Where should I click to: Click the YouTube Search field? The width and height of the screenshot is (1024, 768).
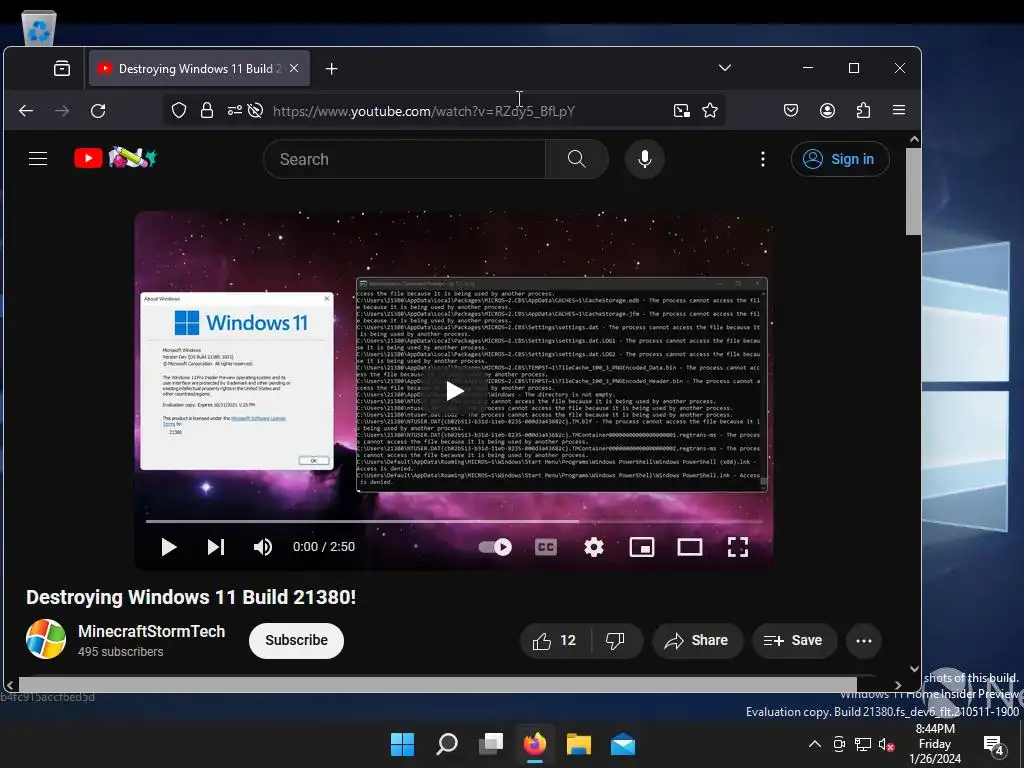(x=404, y=159)
